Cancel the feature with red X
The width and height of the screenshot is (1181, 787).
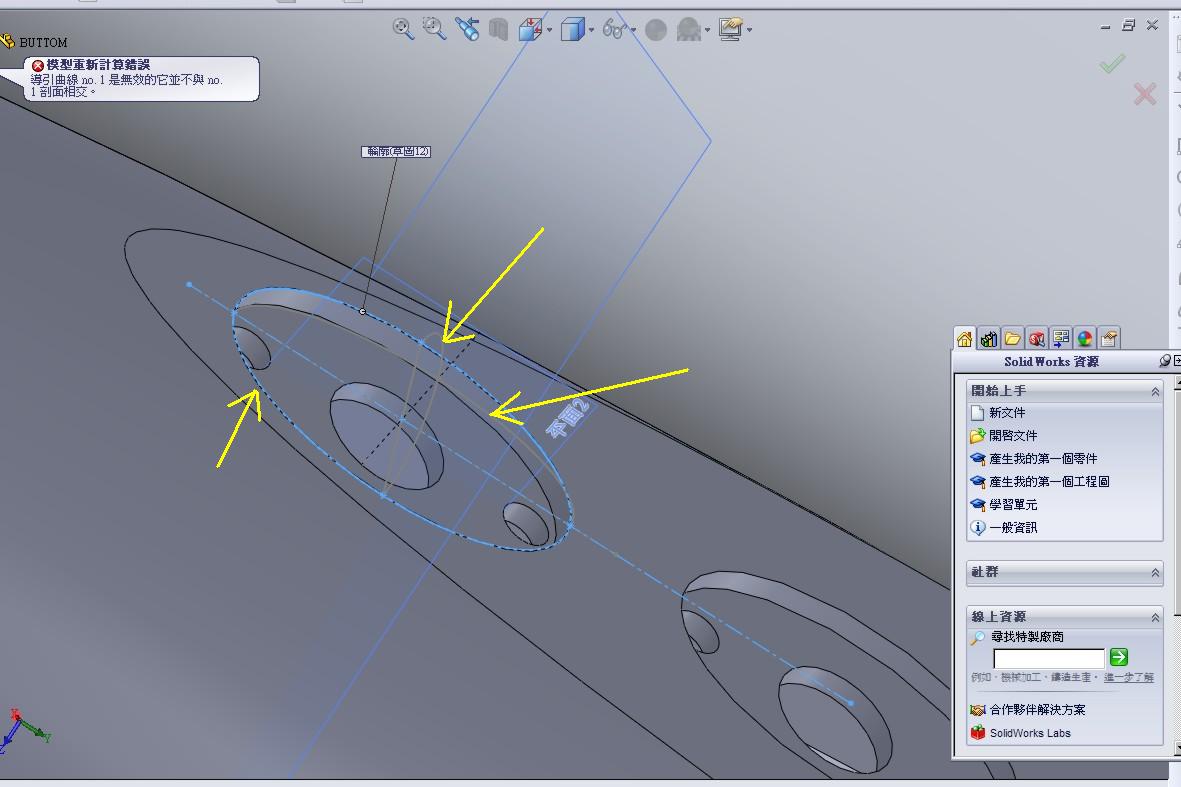click(x=1145, y=94)
